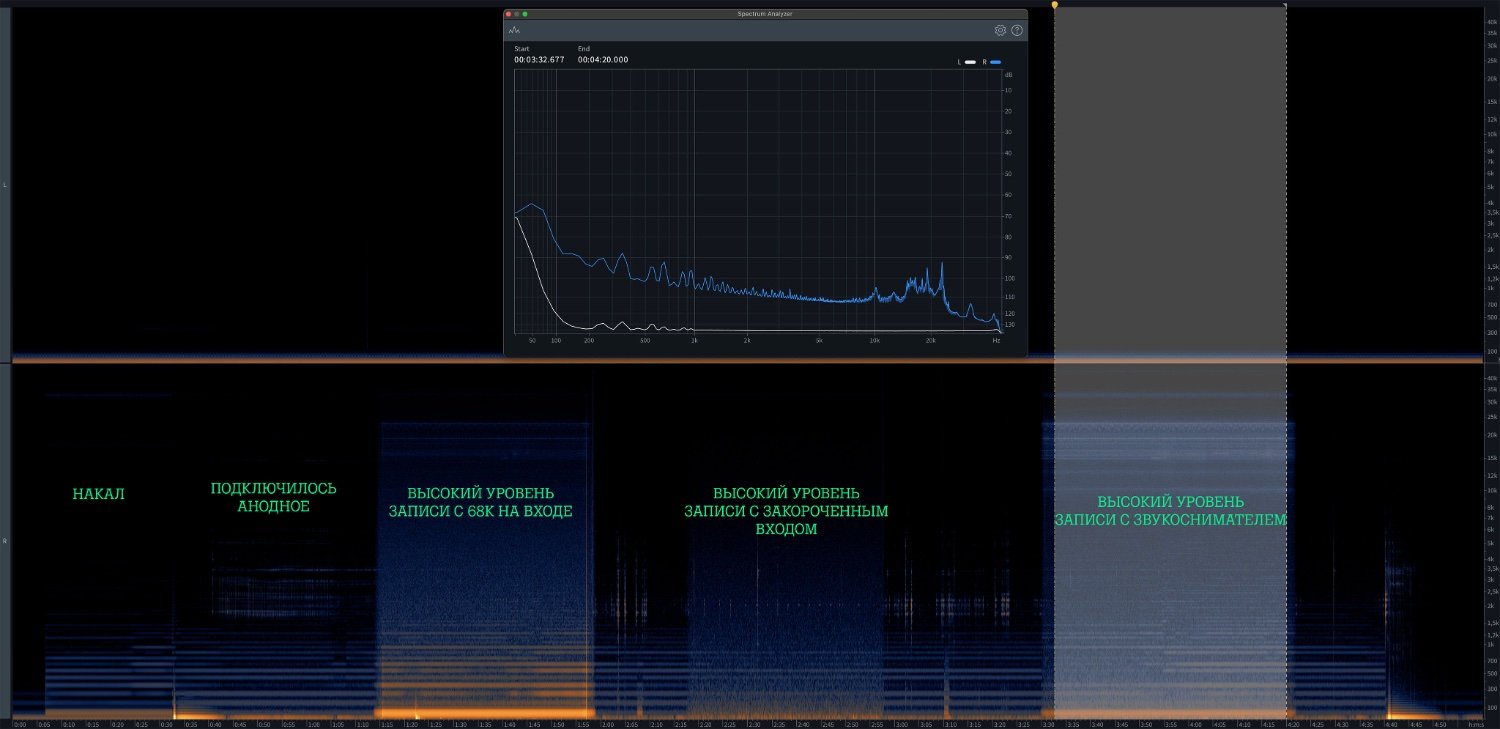Click the ПОДКЛЮЧИЛОСЬ АНОДНОЕ spectrogram section
1500x729 pixels.
273,497
